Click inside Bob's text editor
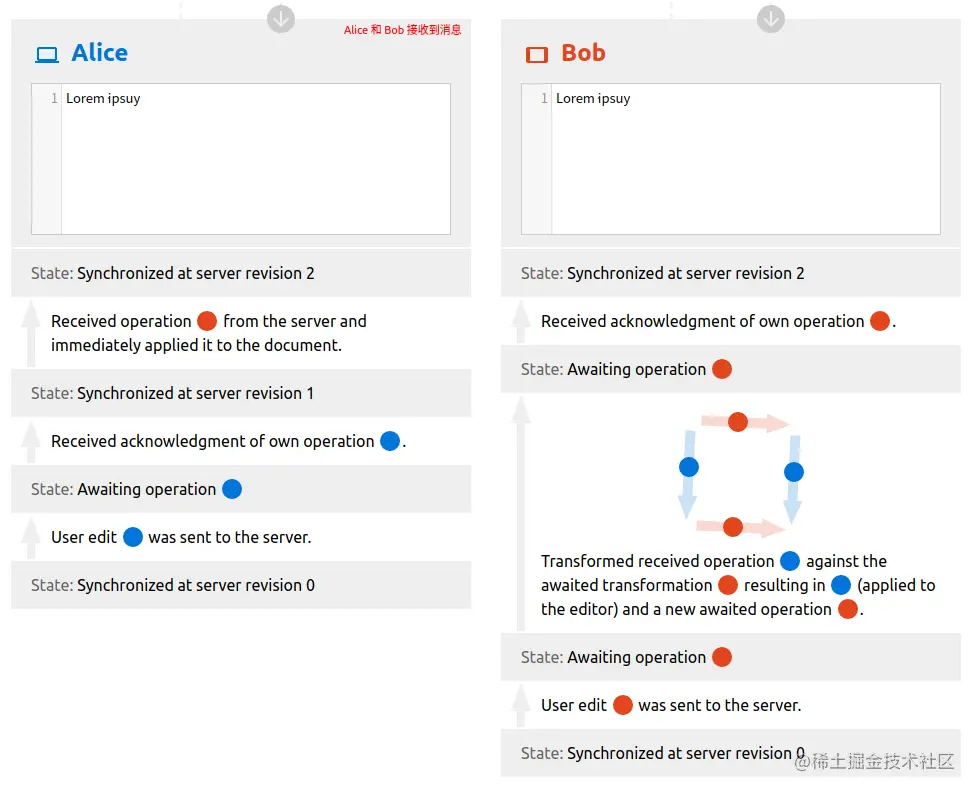Screen dimensions: 977x794 tap(745, 160)
